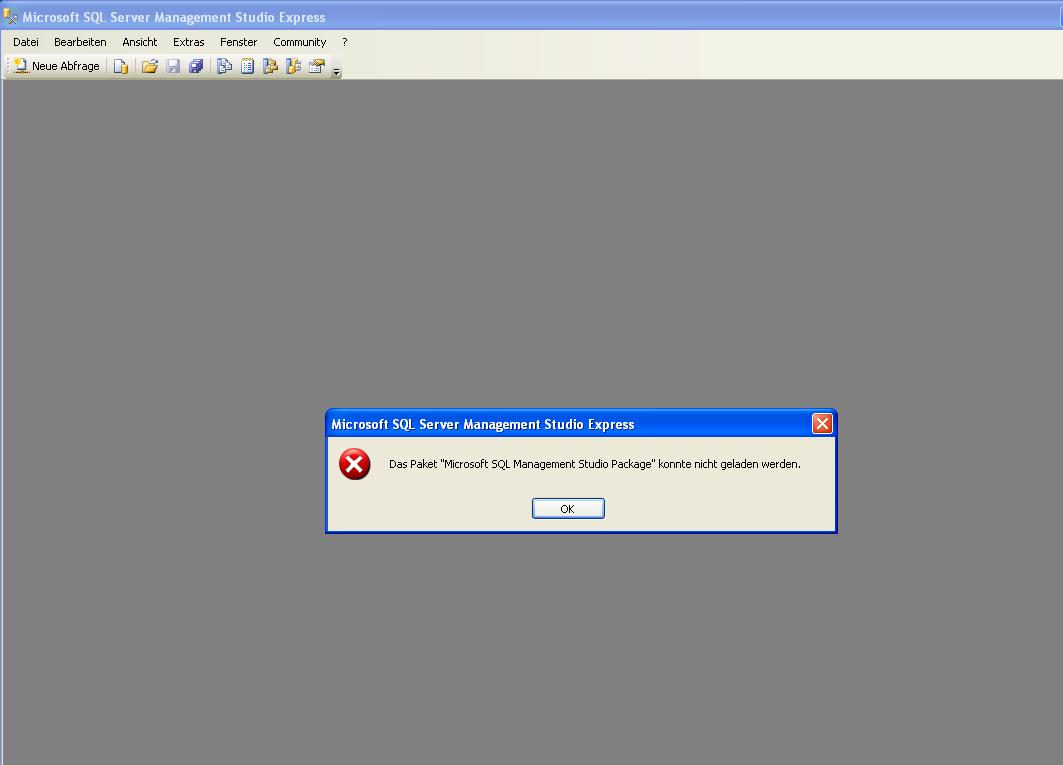The width and height of the screenshot is (1063, 765).
Task: Click the application icon in title bar
Action: coord(10,16)
